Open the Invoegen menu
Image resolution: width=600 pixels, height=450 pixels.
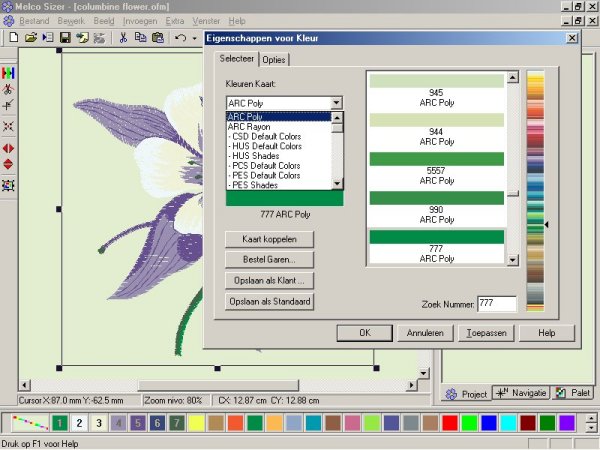point(140,21)
